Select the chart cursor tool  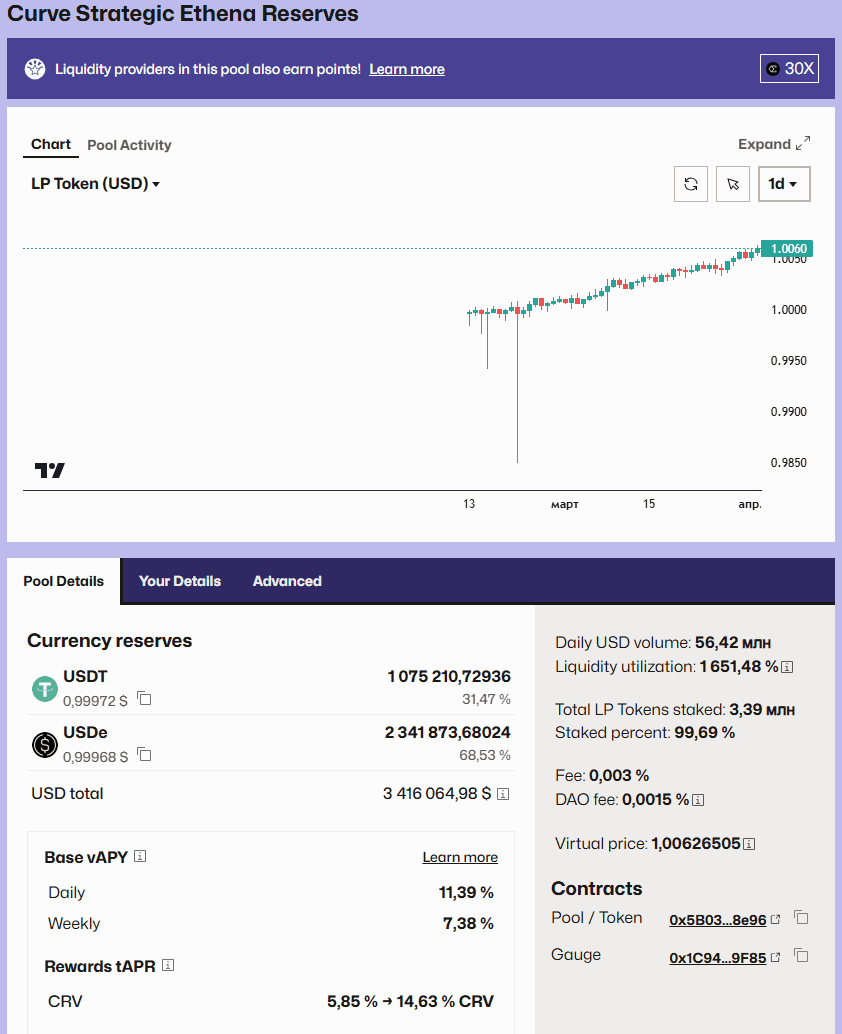click(733, 184)
